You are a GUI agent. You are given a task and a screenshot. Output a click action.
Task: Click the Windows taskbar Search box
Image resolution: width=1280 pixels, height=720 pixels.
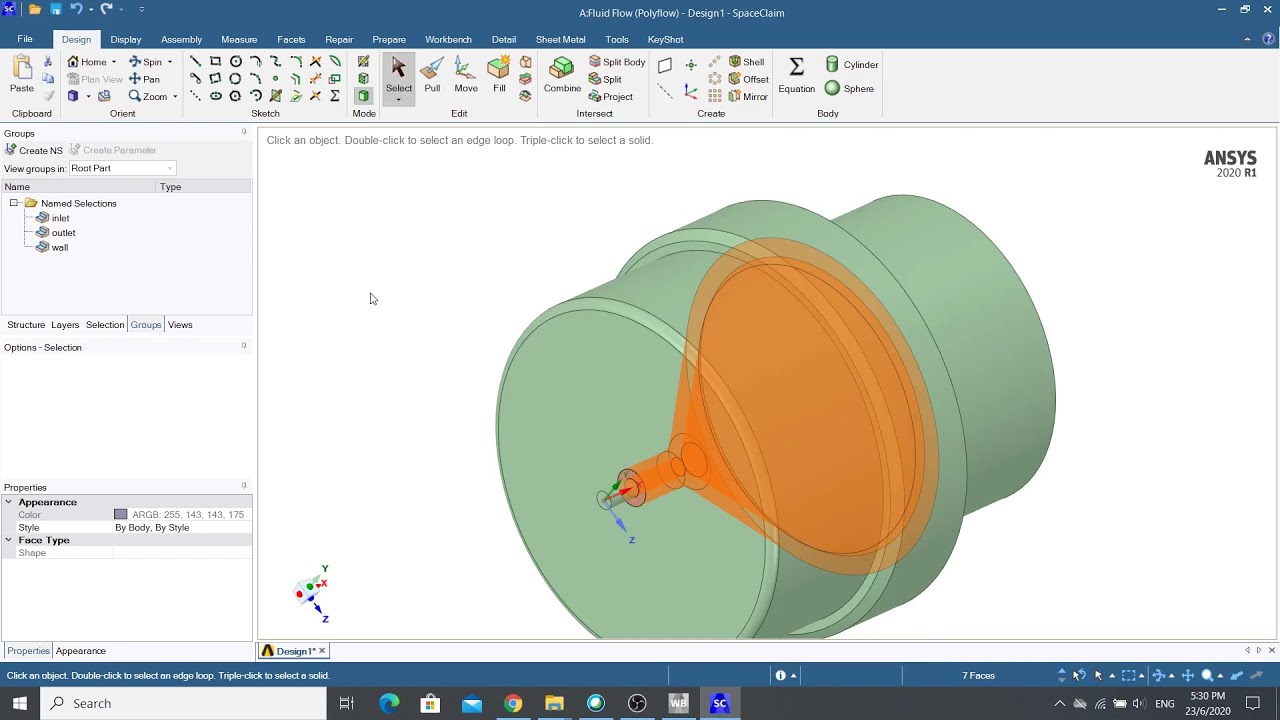183,703
